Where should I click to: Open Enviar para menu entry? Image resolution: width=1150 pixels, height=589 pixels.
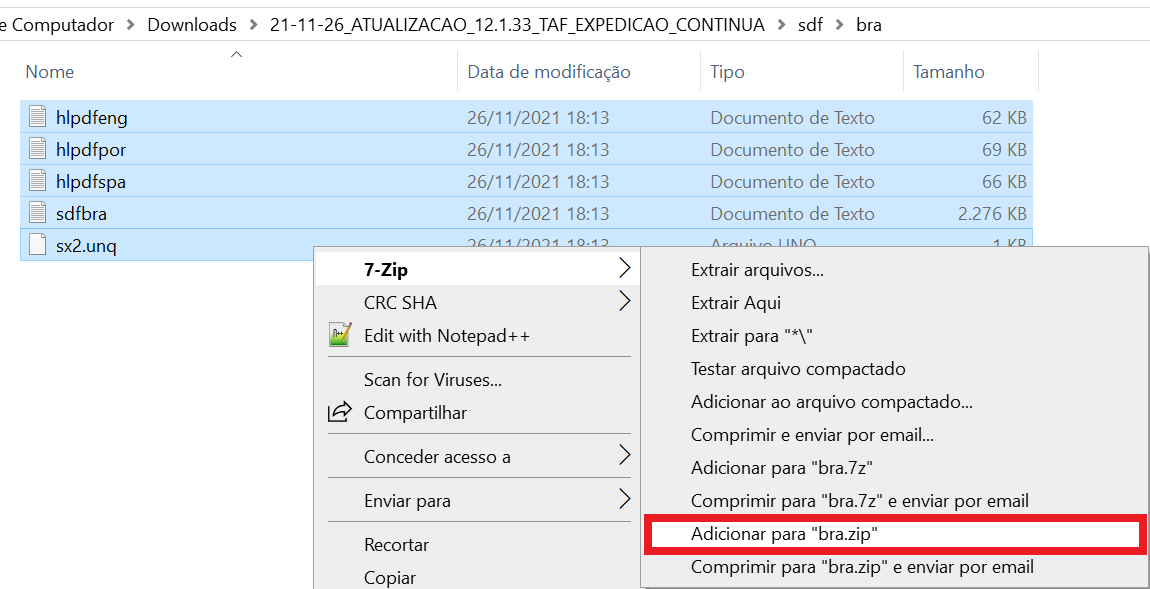(477, 501)
